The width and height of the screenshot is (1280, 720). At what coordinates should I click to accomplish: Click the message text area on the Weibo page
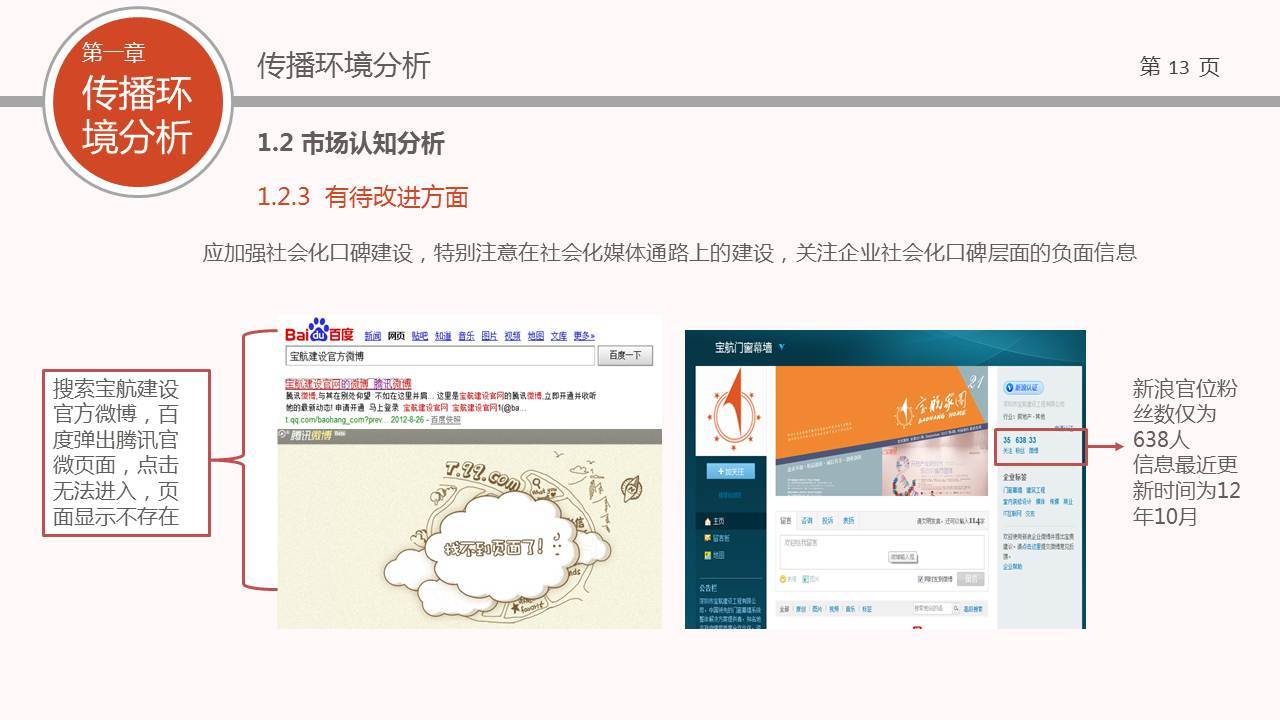[x=882, y=552]
